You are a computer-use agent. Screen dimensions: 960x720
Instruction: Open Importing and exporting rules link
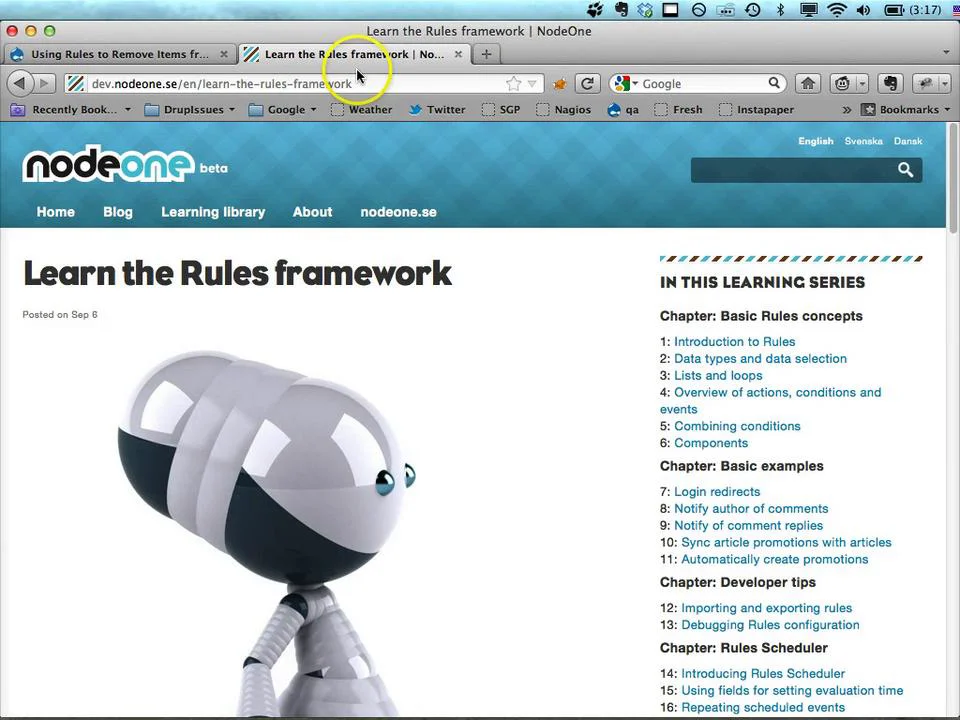pos(767,608)
